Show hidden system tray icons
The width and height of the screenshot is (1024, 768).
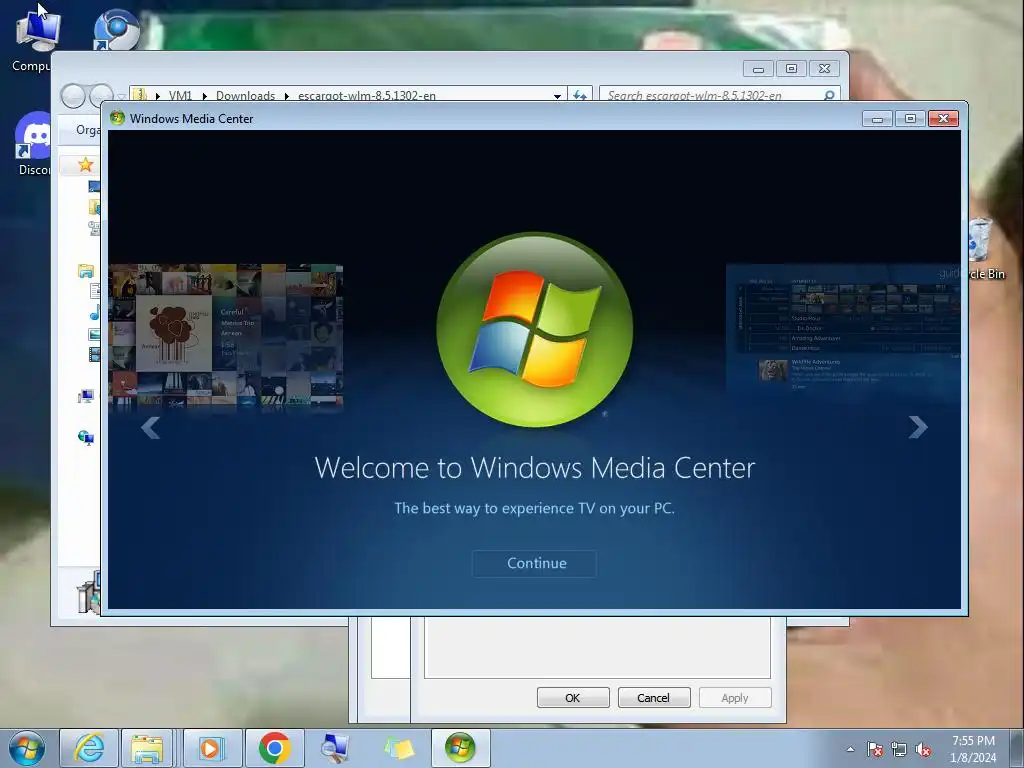tap(850, 749)
